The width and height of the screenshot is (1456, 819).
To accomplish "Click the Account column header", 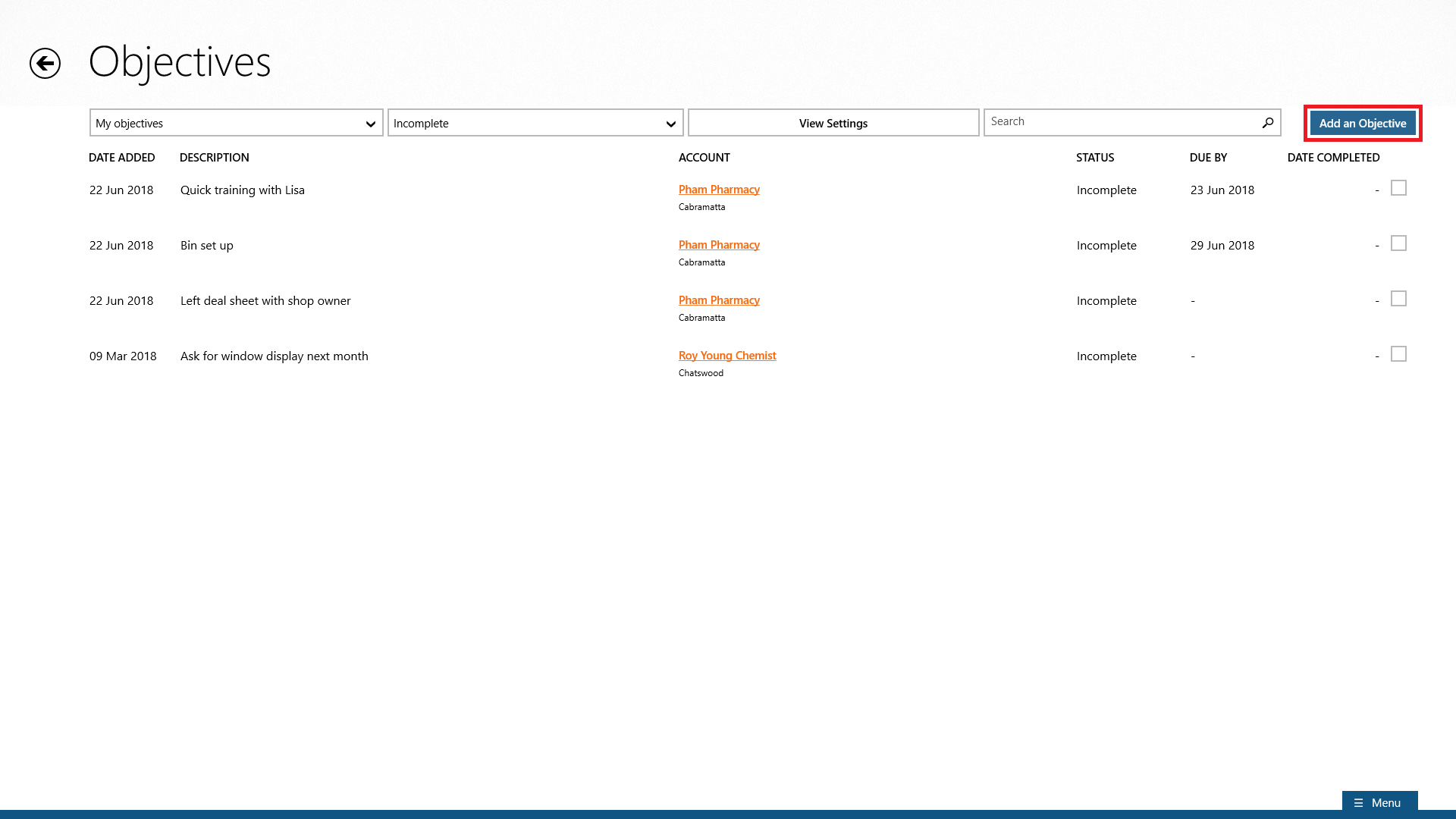I will click(704, 158).
